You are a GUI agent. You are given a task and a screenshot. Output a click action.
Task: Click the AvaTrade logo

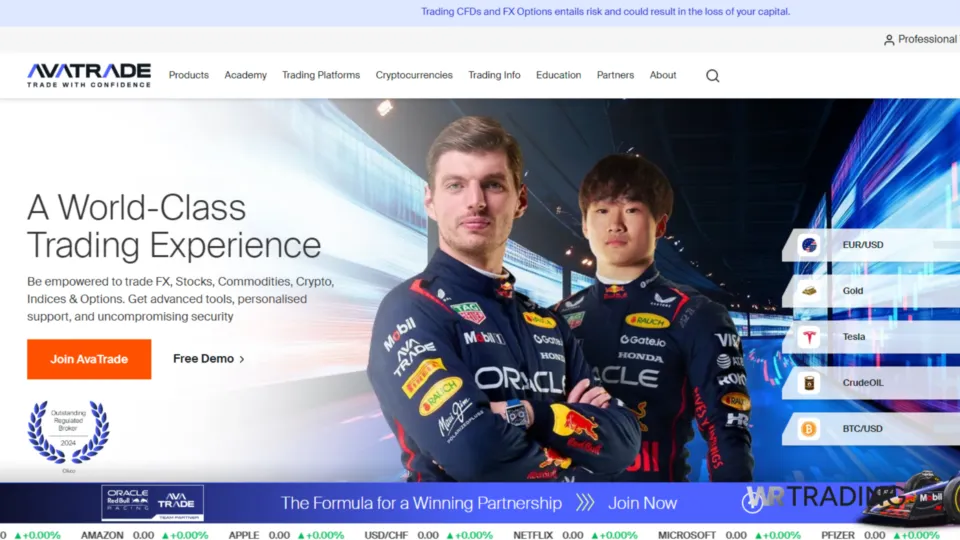click(x=89, y=75)
